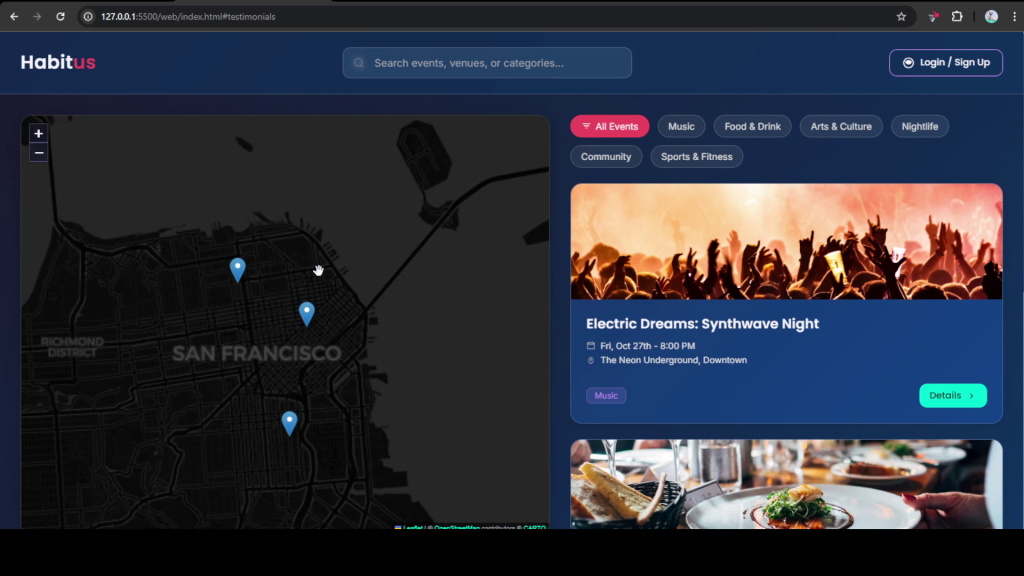The image size is (1024, 576).
Task: Open the browser three-dot menu
Action: click(x=1014, y=17)
